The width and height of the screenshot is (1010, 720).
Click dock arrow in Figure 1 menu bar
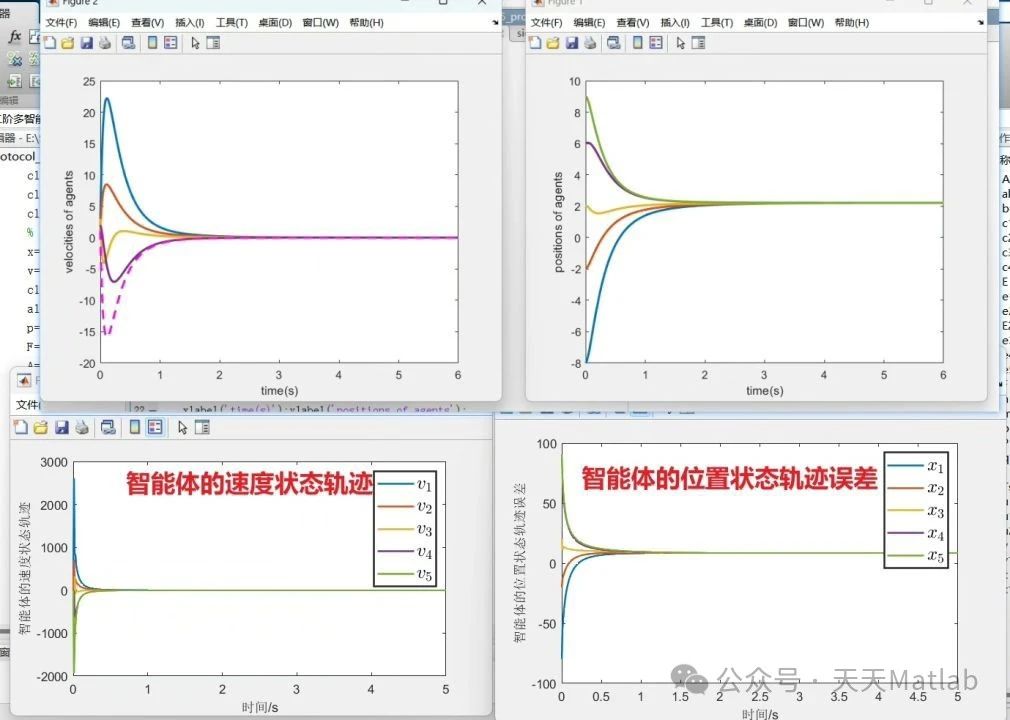(980, 23)
